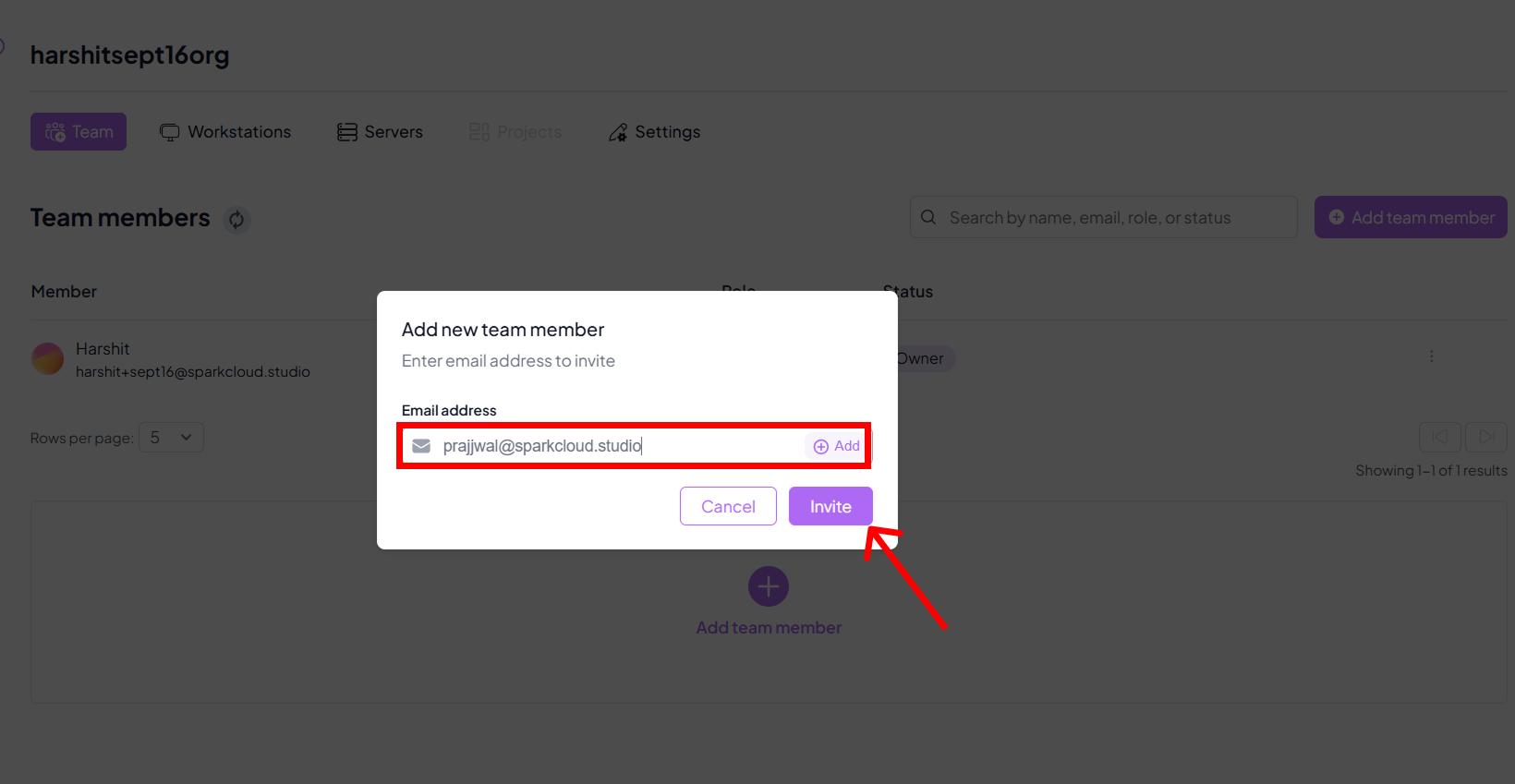The width and height of the screenshot is (1515, 784).
Task: Open the Settings tab
Action: (x=654, y=132)
